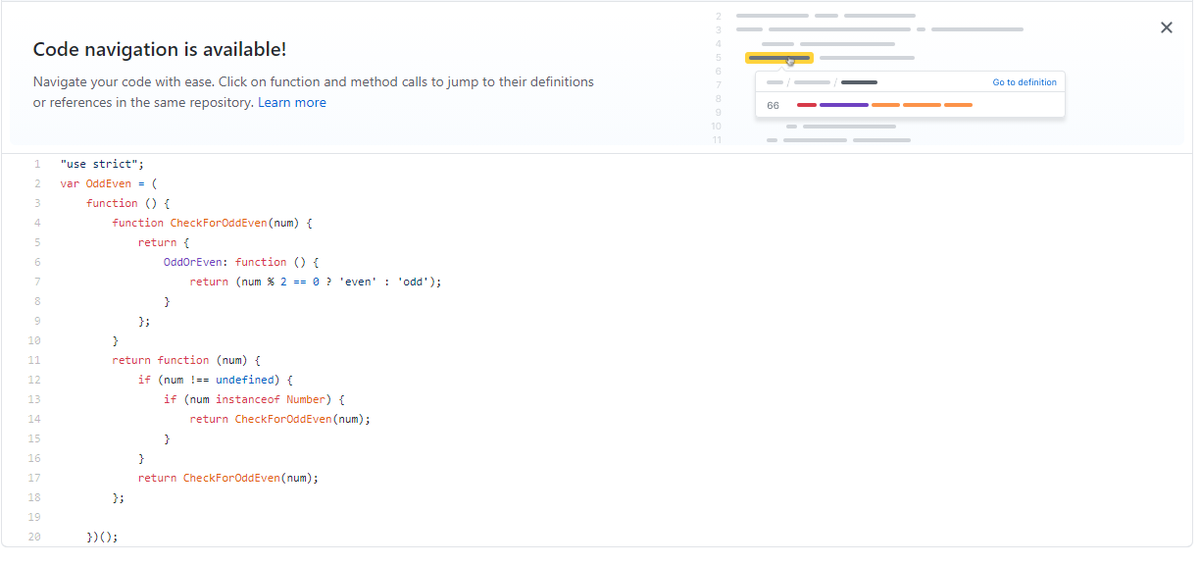Click the function keyword on line 3
Image resolution: width=1200 pixels, height=565 pixels.
(x=112, y=203)
